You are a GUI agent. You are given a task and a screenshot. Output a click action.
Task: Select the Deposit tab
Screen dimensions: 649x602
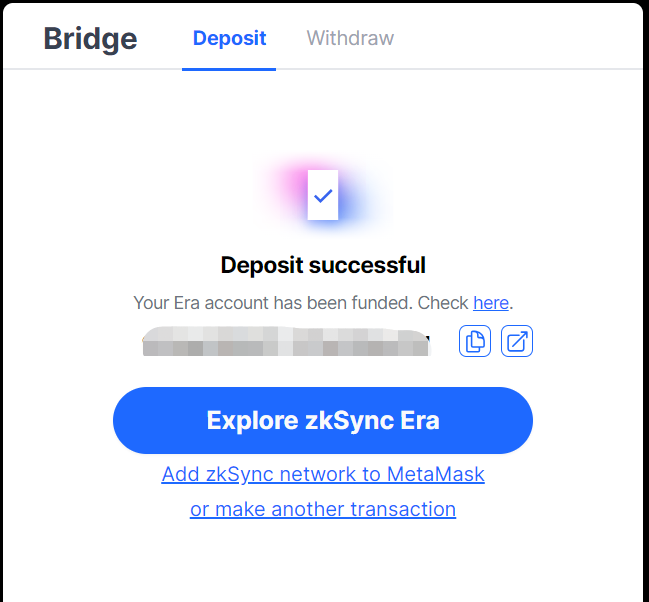point(229,39)
